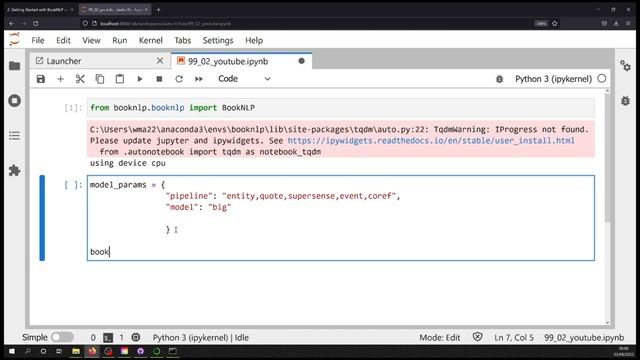640x360 pixels.
Task: Click the kernel status circle indicator
Action: tap(602, 79)
